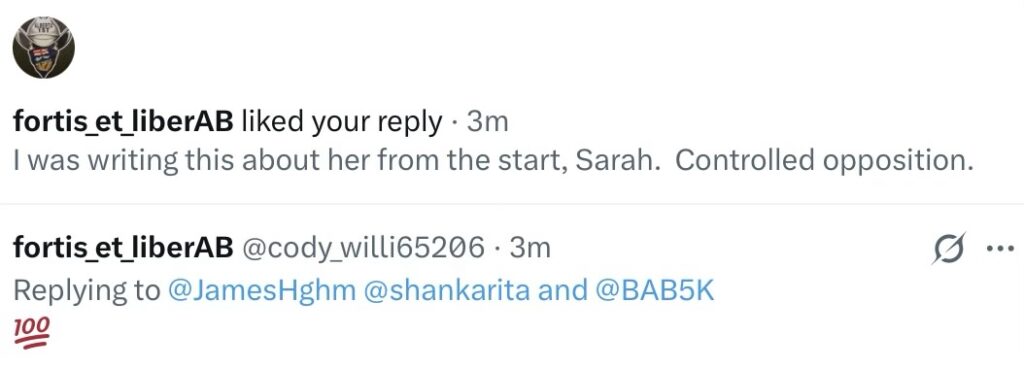Open the @JamesHghm mention

pos(262,291)
